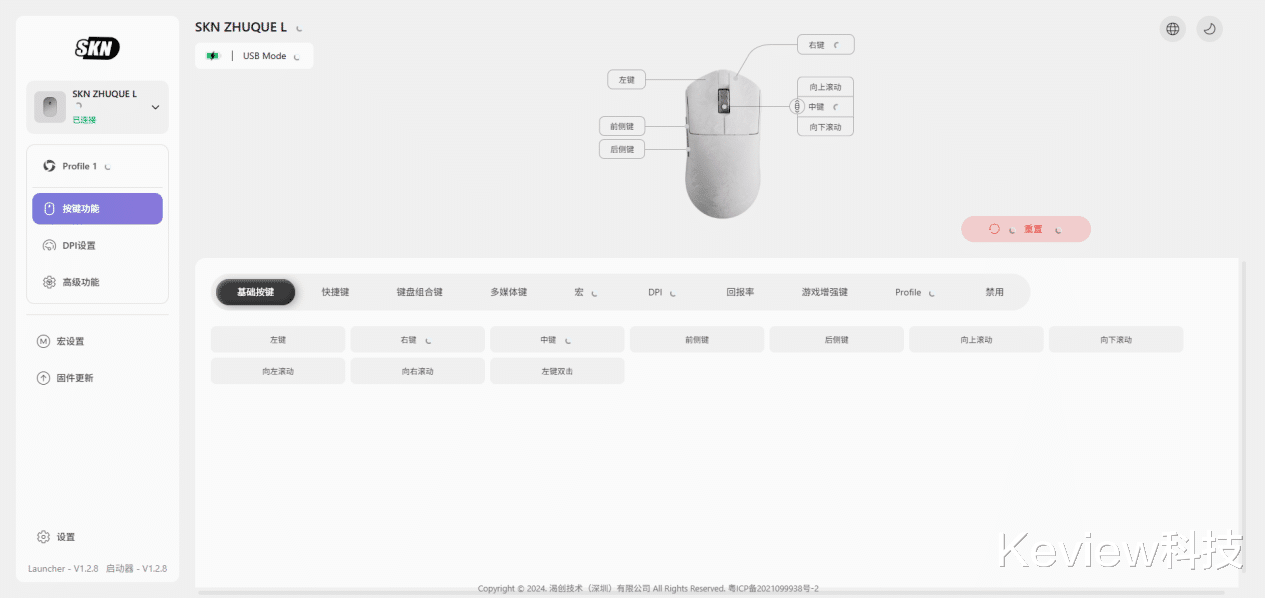
Task: Switch to the 键盘组合键 tab
Action: tap(419, 292)
